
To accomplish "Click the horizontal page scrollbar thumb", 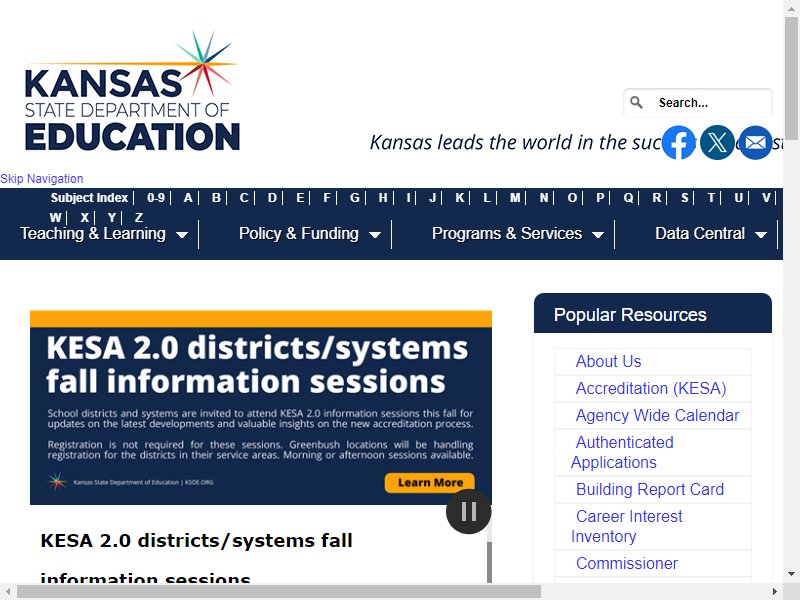I will pyautogui.click(x=279, y=592).
